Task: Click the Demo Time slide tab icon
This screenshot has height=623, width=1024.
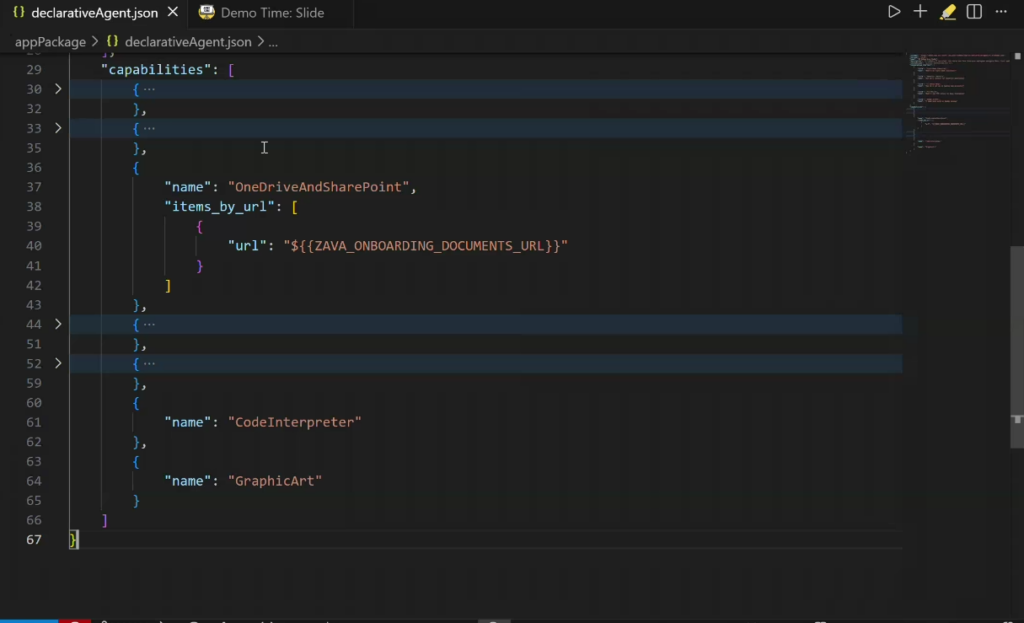Action: coord(207,13)
